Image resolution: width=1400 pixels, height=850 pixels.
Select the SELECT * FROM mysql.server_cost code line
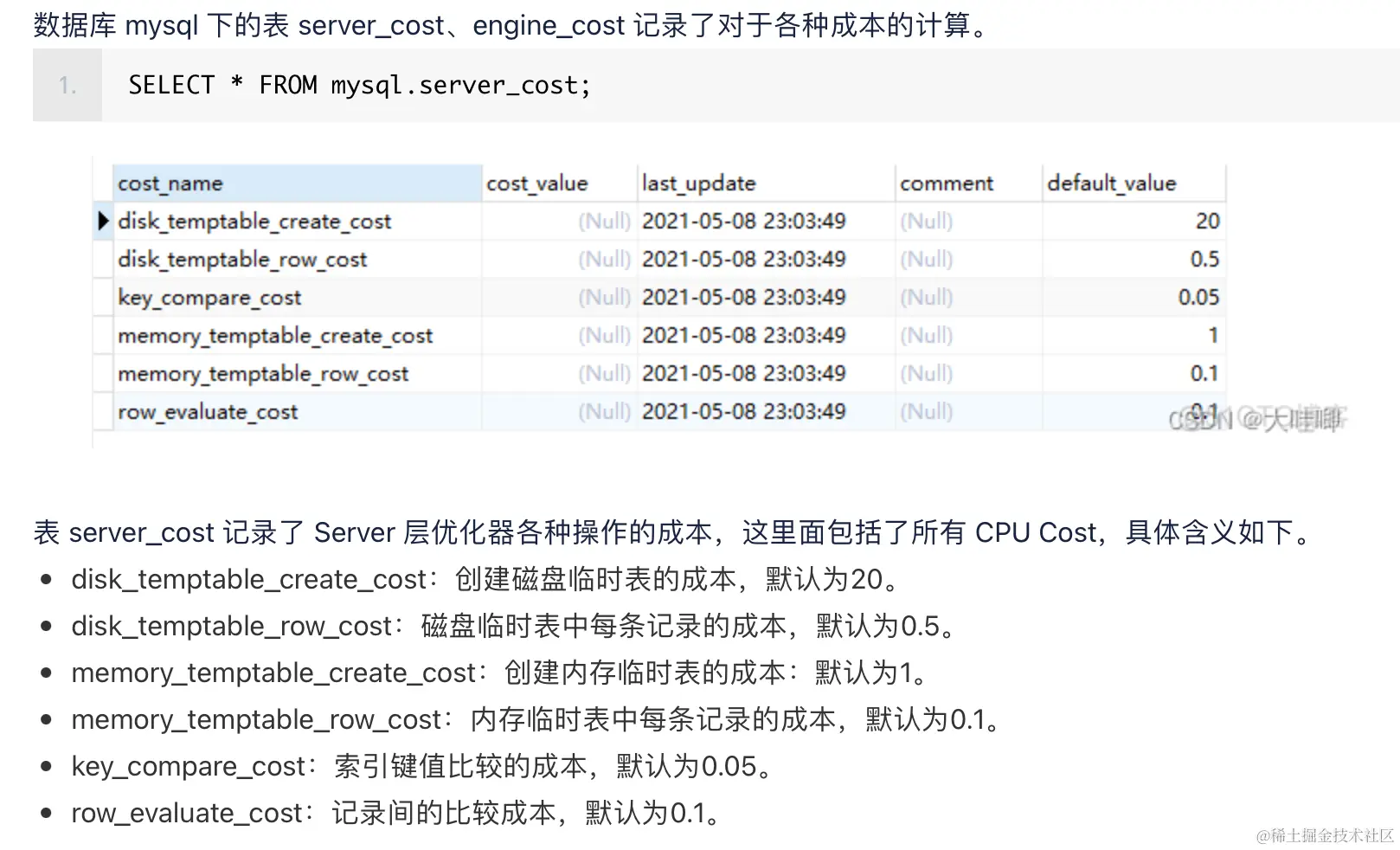pyautogui.click(x=359, y=85)
